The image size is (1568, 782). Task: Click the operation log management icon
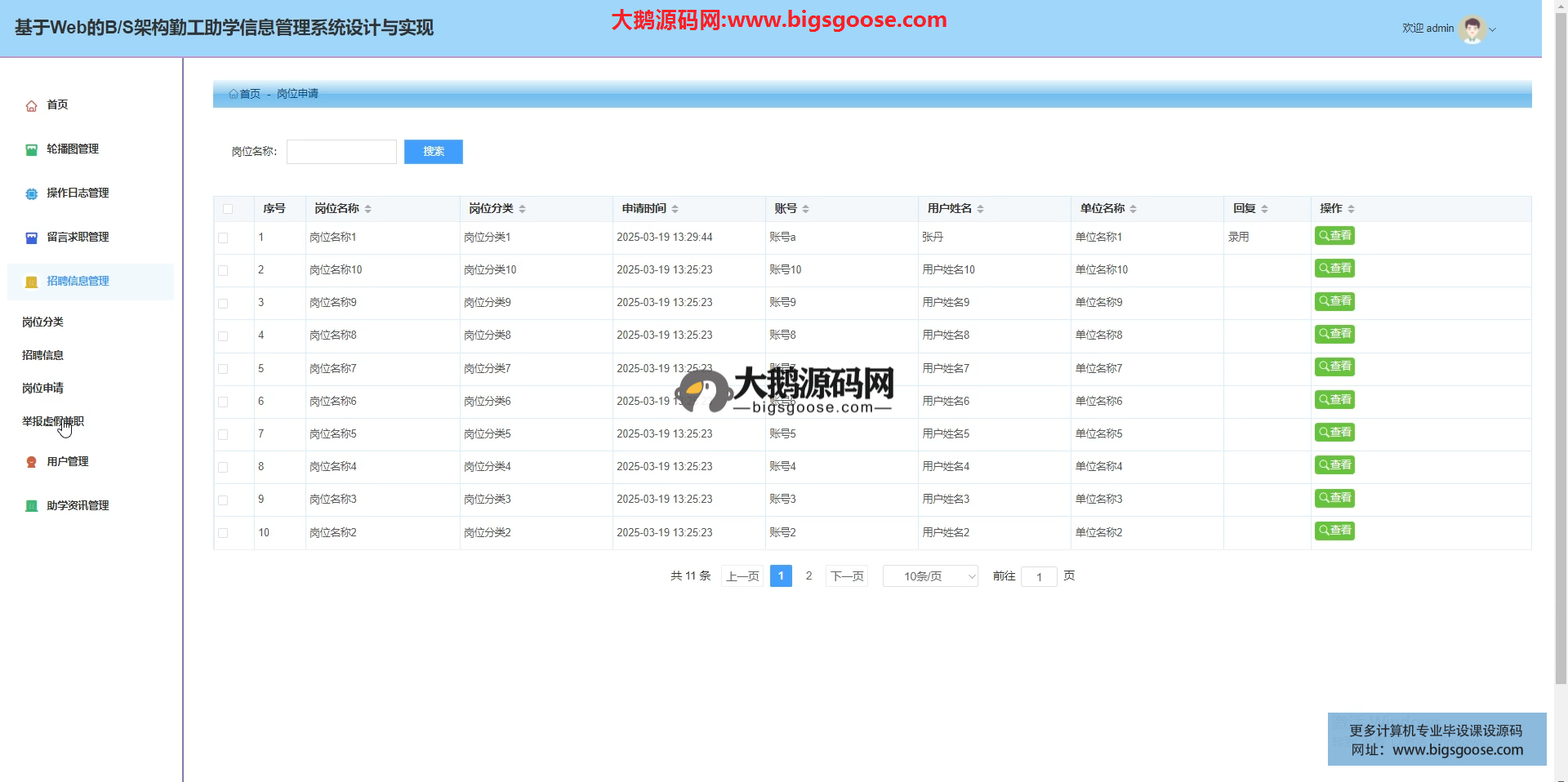31,193
